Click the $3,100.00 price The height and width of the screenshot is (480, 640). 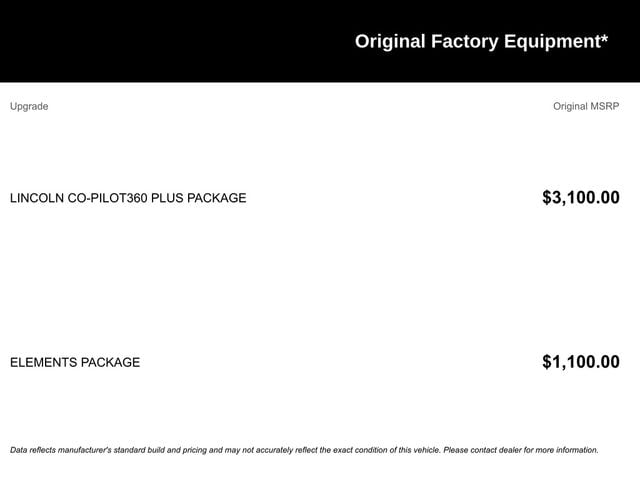pyautogui.click(x=581, y=198)
